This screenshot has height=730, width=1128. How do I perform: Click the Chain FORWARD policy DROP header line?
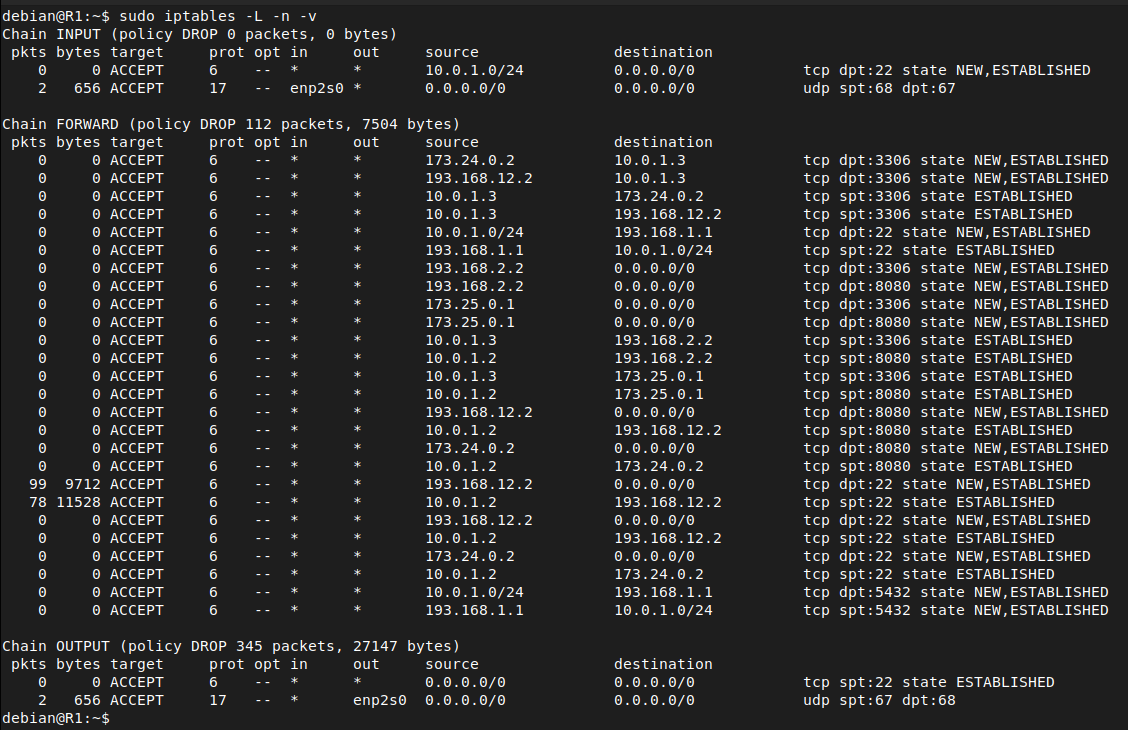coord(231,124)
